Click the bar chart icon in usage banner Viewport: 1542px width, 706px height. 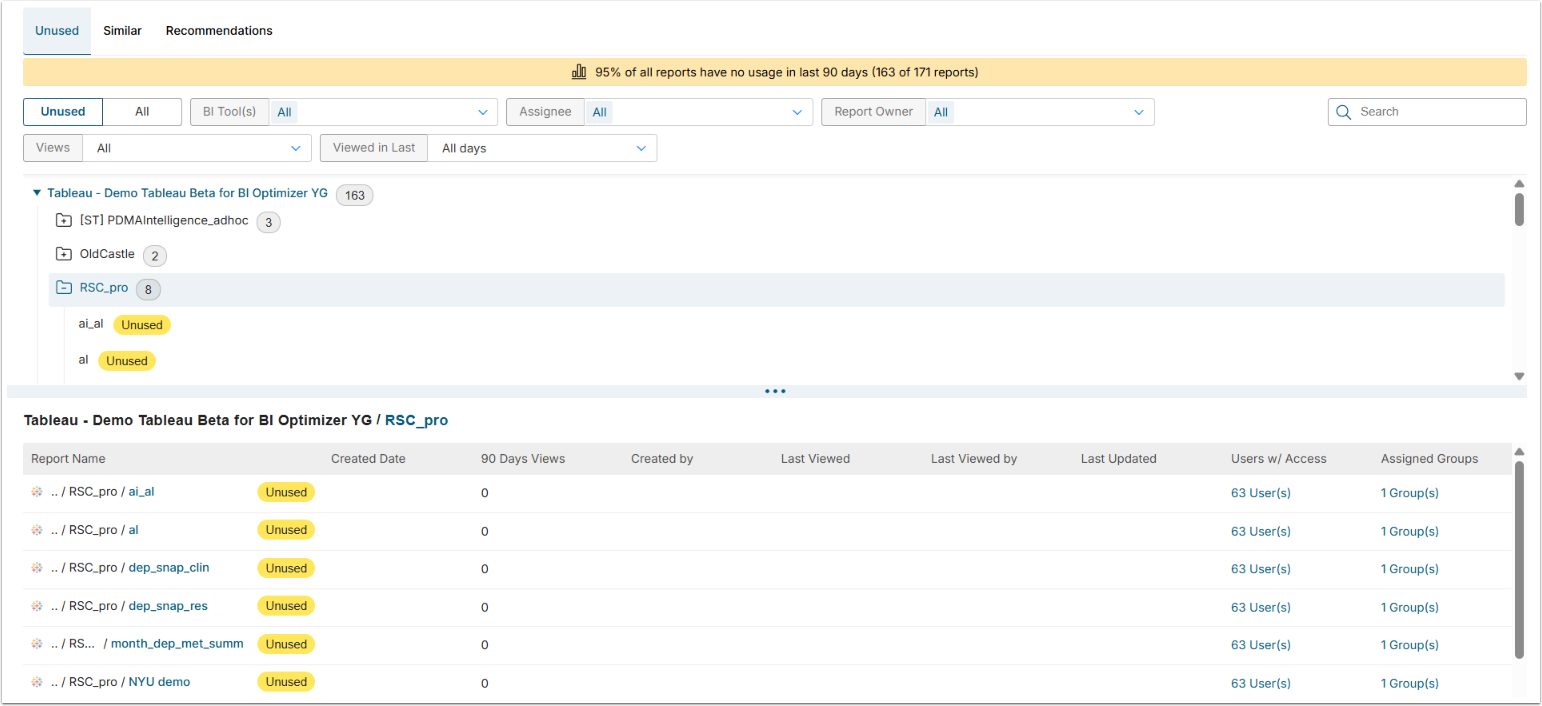click(x=579, y=72)
